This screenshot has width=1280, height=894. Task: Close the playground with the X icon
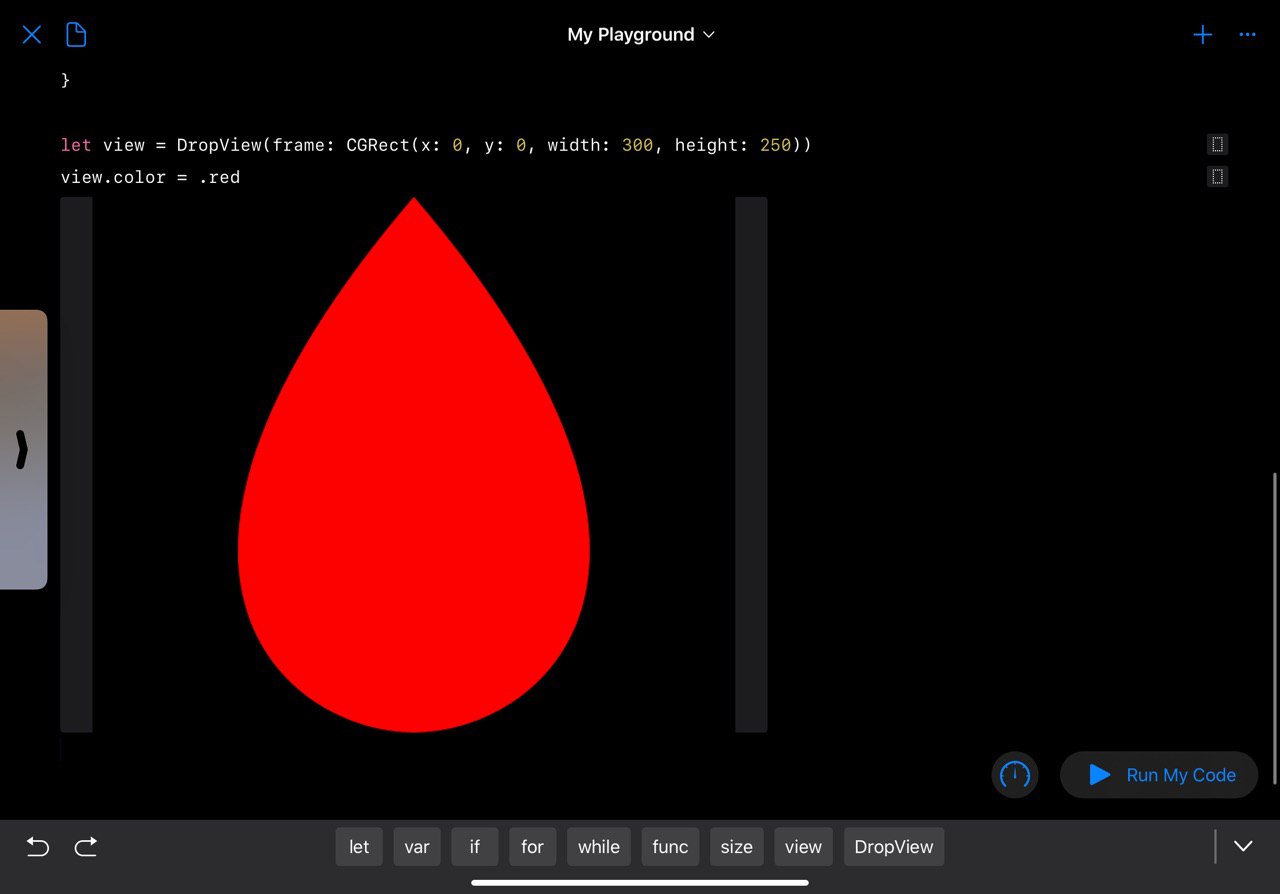[x=32, y=35]
